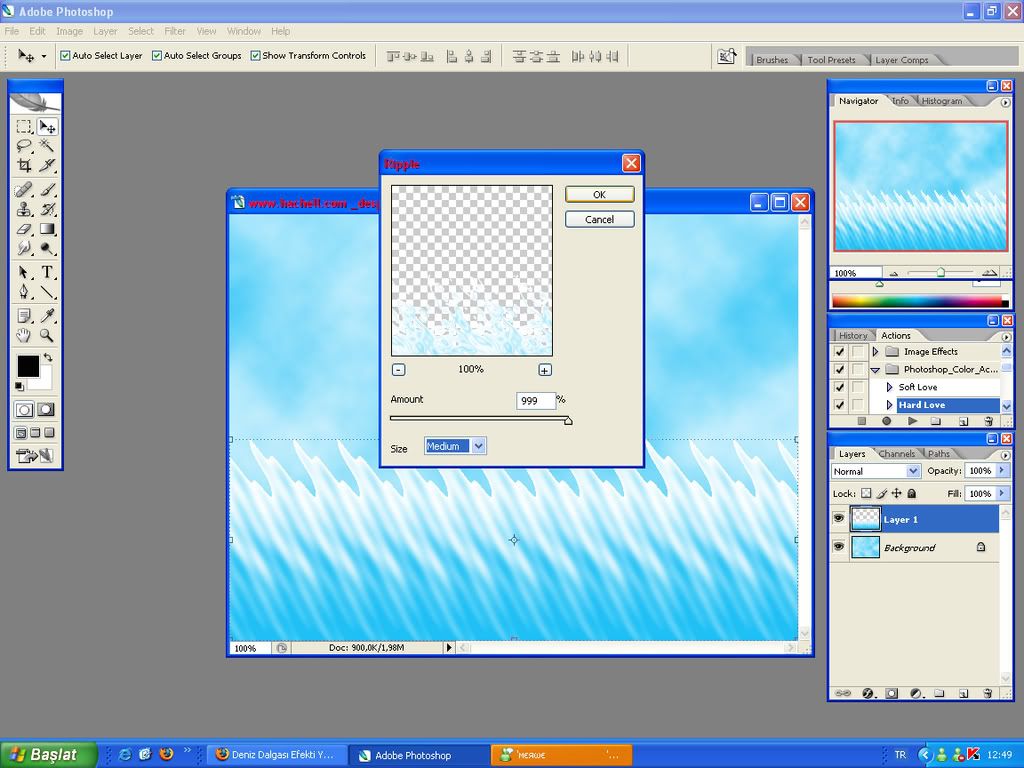
Task: Select the Crop tool
Action: tap(24, 165)
